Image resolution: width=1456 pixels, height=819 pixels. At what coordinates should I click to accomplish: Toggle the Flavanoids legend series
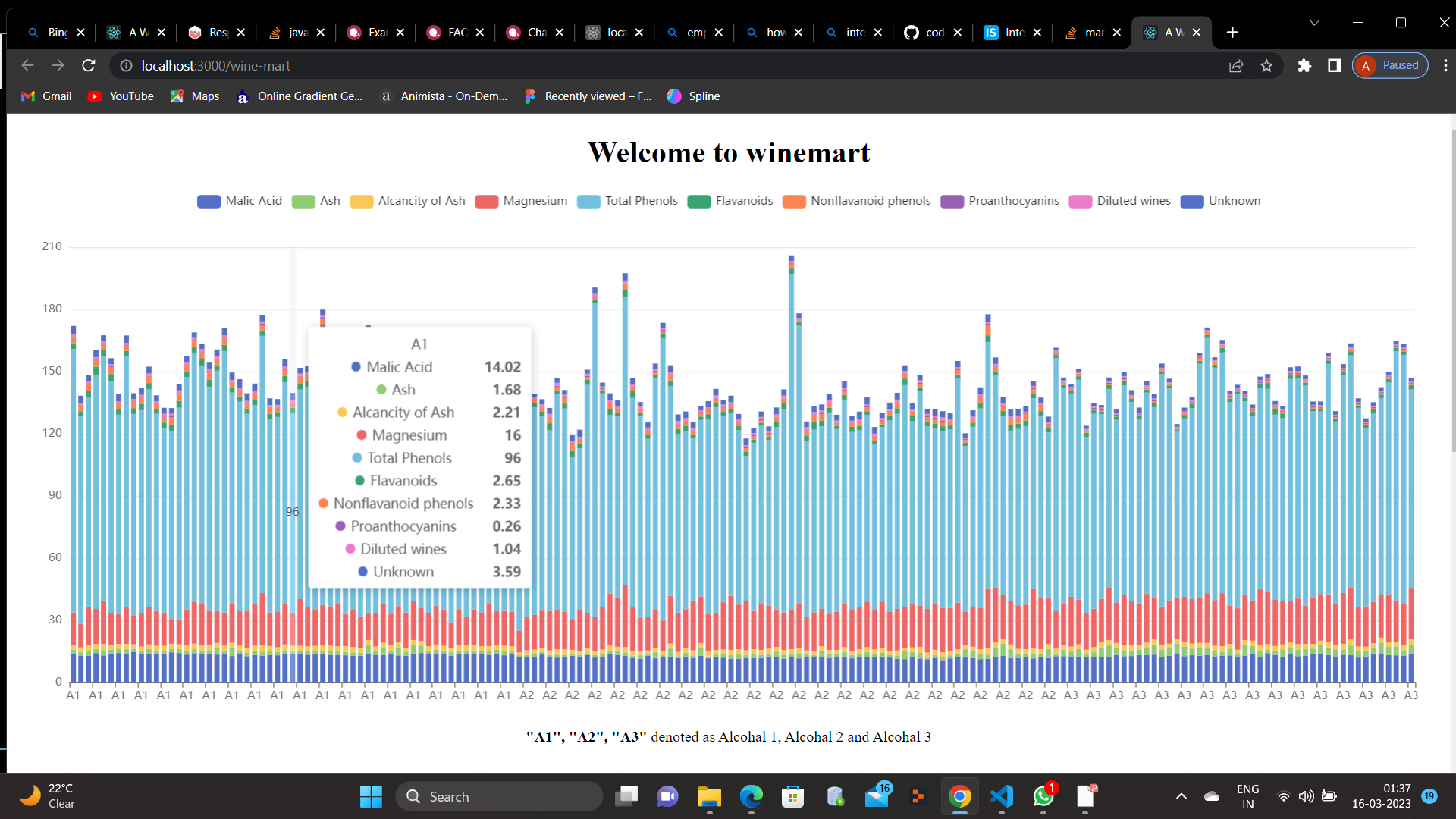(x=730, y=201)
